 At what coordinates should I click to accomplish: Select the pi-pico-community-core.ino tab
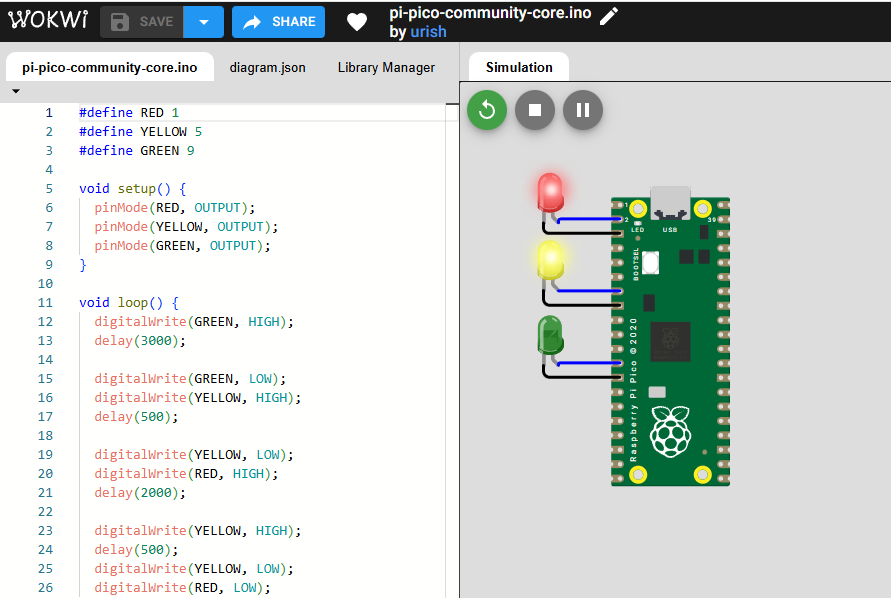(110, 68)
